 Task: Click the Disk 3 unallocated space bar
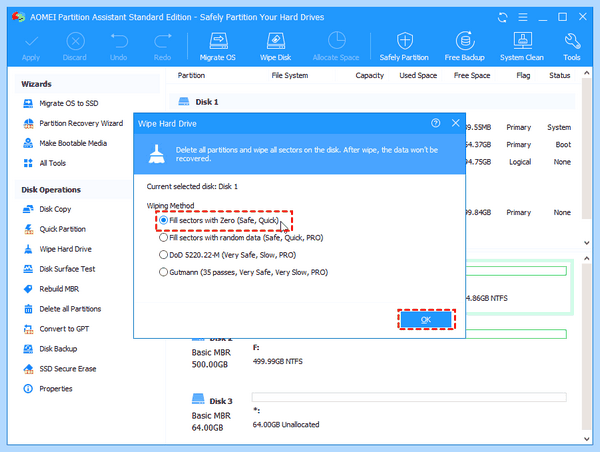click(x=409, y=397)
